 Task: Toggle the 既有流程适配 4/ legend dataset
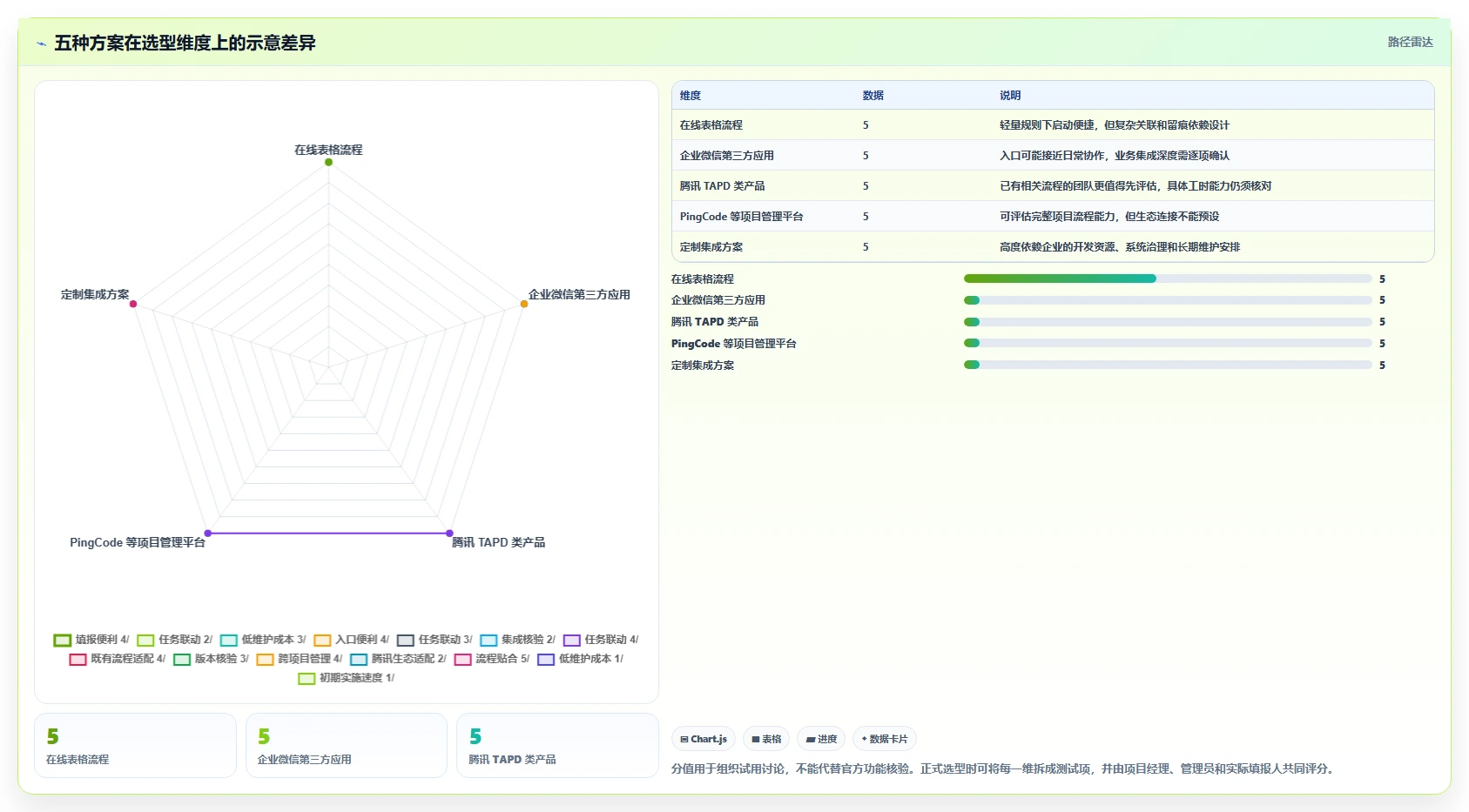[x=118, y=659]
